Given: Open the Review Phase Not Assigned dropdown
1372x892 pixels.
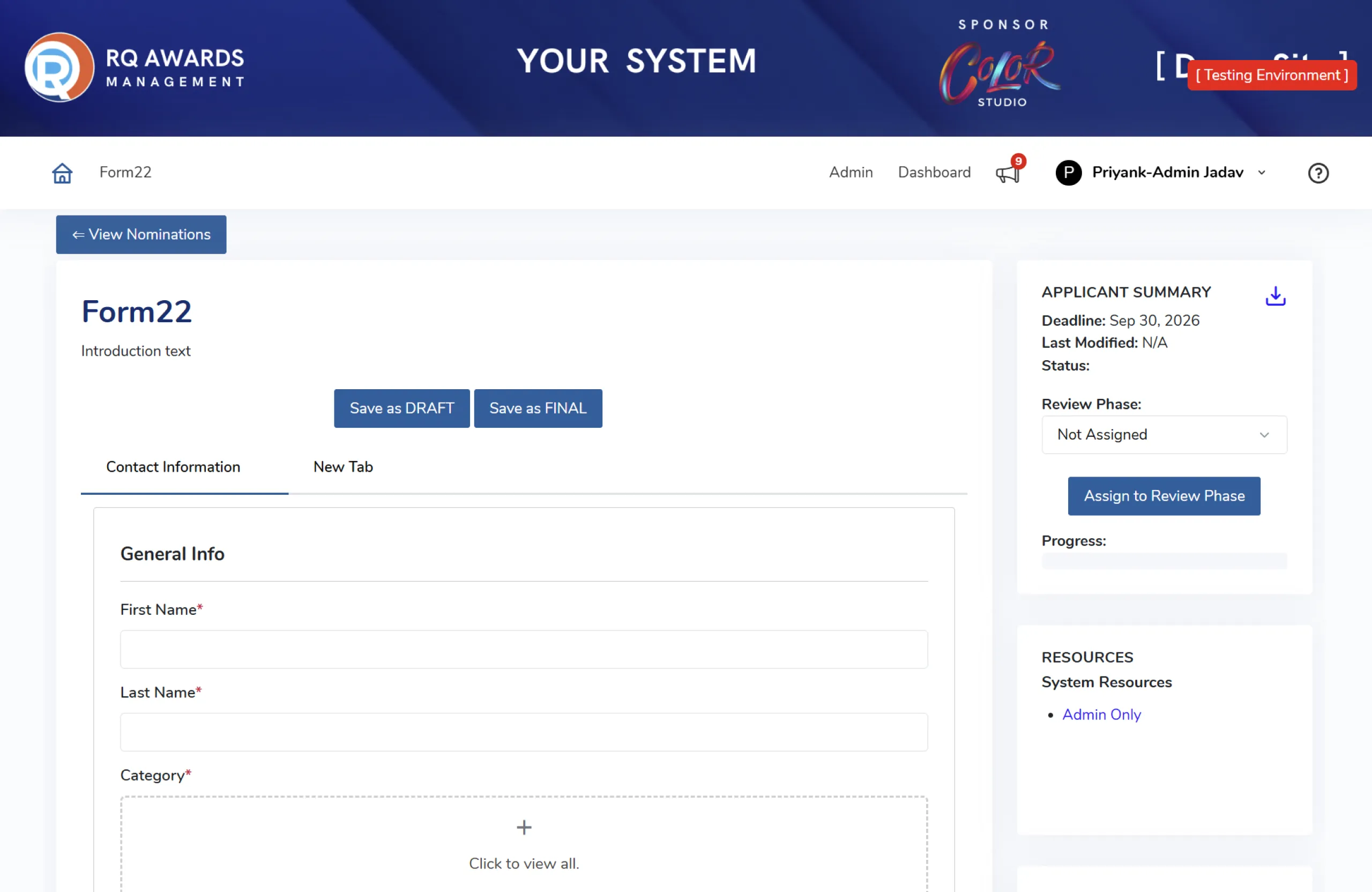Looking at the screenshot, I should [1164, 434].
